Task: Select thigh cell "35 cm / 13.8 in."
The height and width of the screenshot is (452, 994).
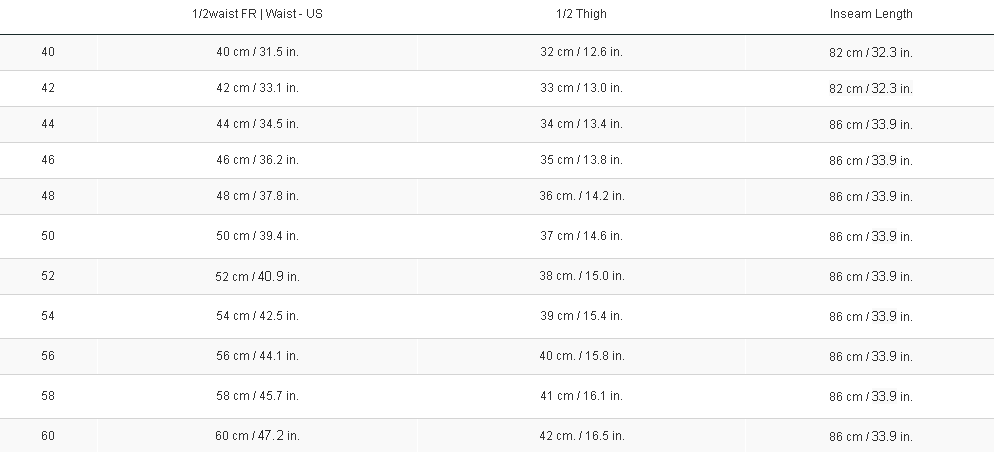Action: click(581, 160)
